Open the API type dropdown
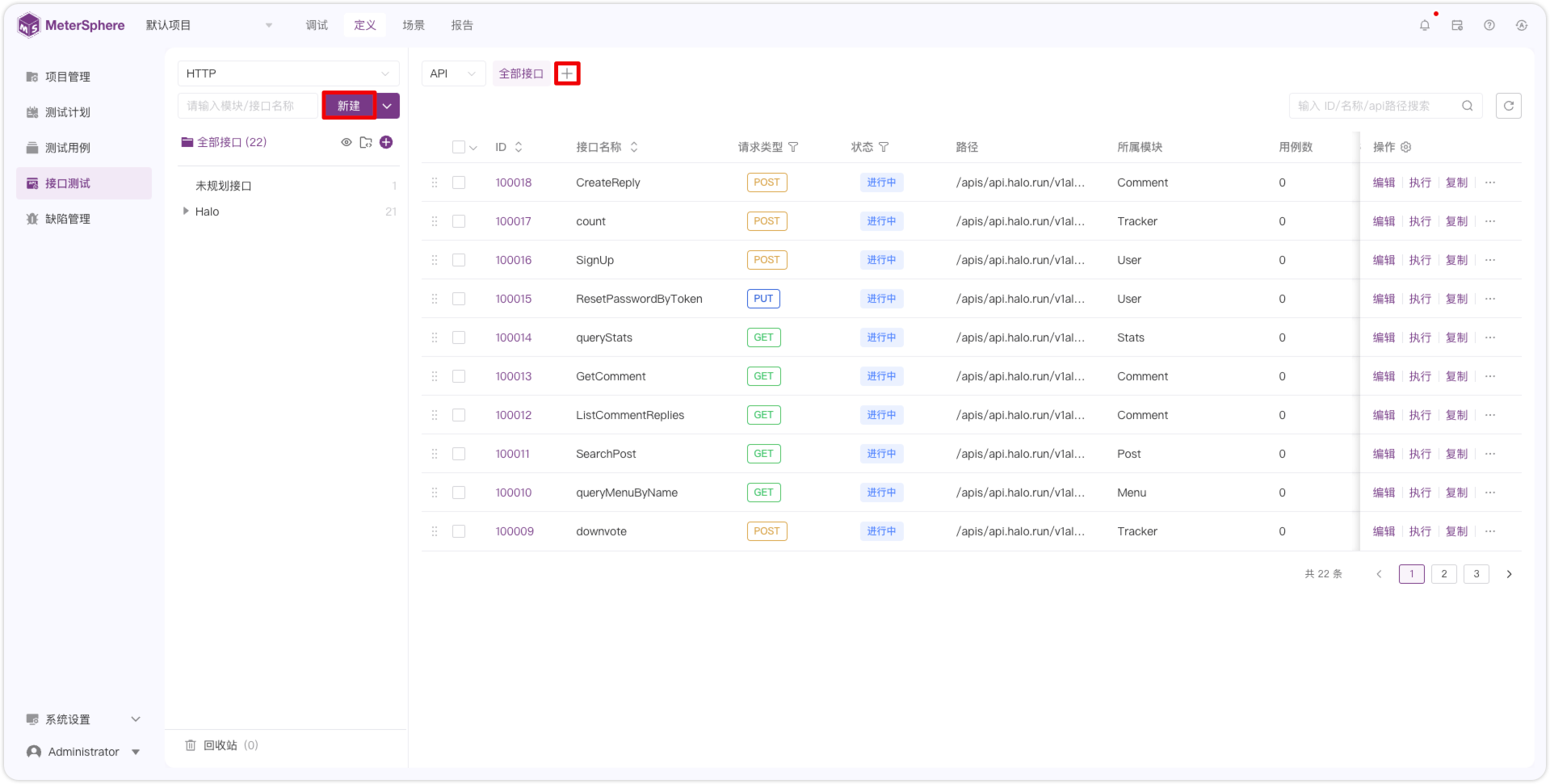The height and width of the screenshot is (784, 1550). pos(453,73)
